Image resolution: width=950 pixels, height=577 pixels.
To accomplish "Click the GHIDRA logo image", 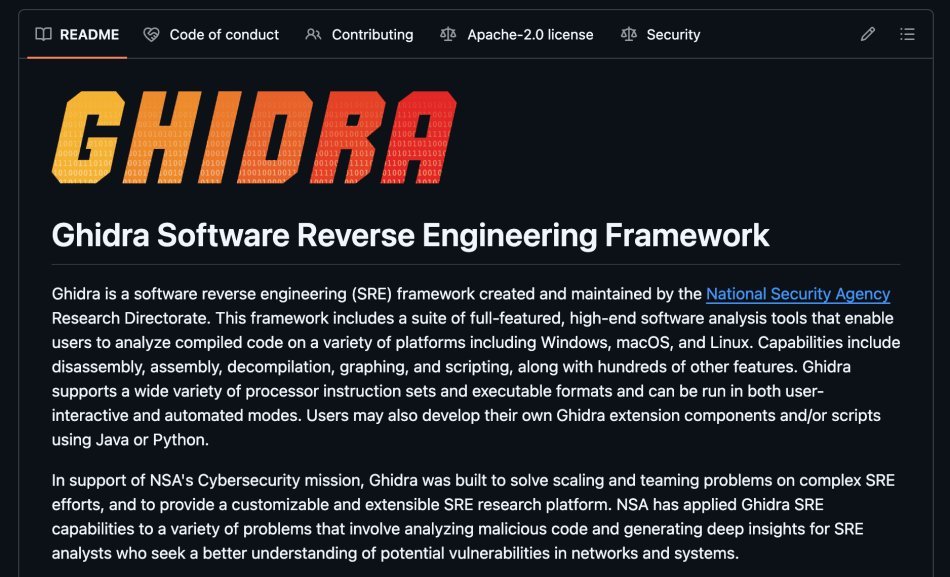I will click(x=254, y=137).
